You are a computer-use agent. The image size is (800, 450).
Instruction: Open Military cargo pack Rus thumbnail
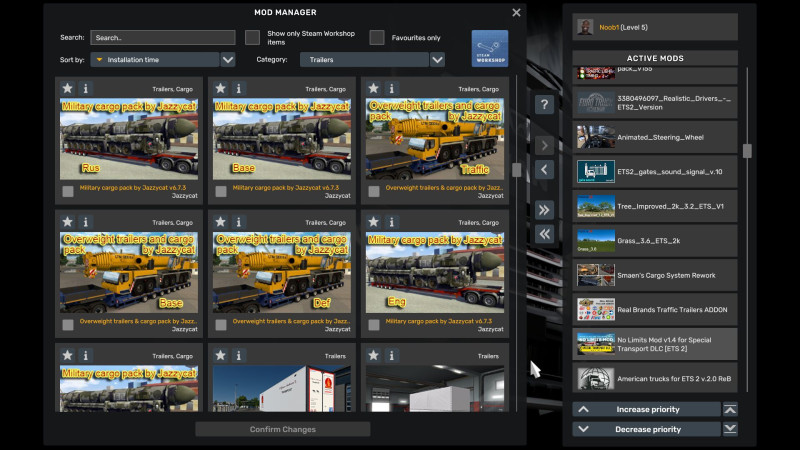pyautogui.click(x=129, y=139)
